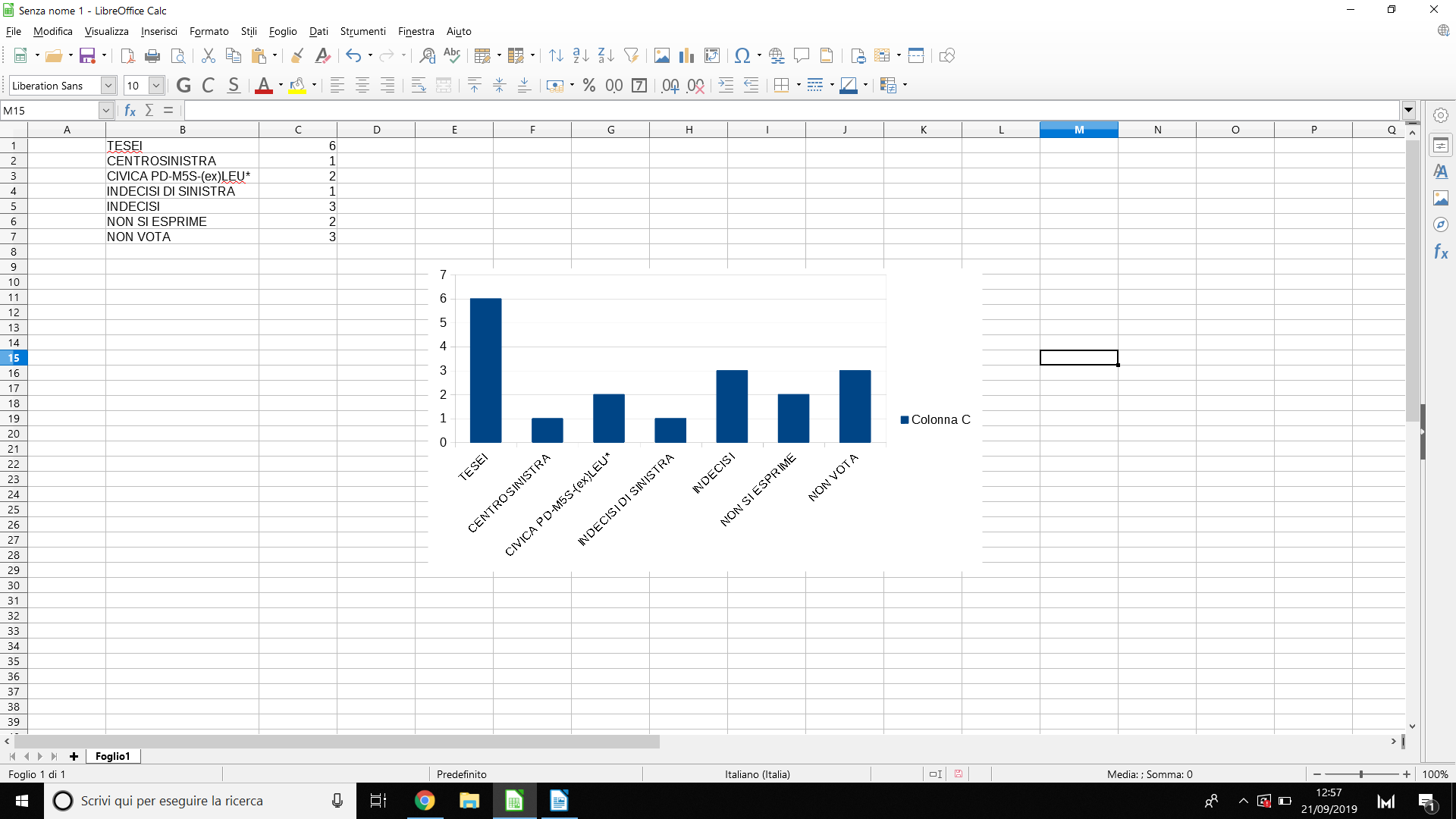Expand the Liberation Sans font name dropdown
The width and height of the screenshot is (1456, 819).
click(108, 86)
